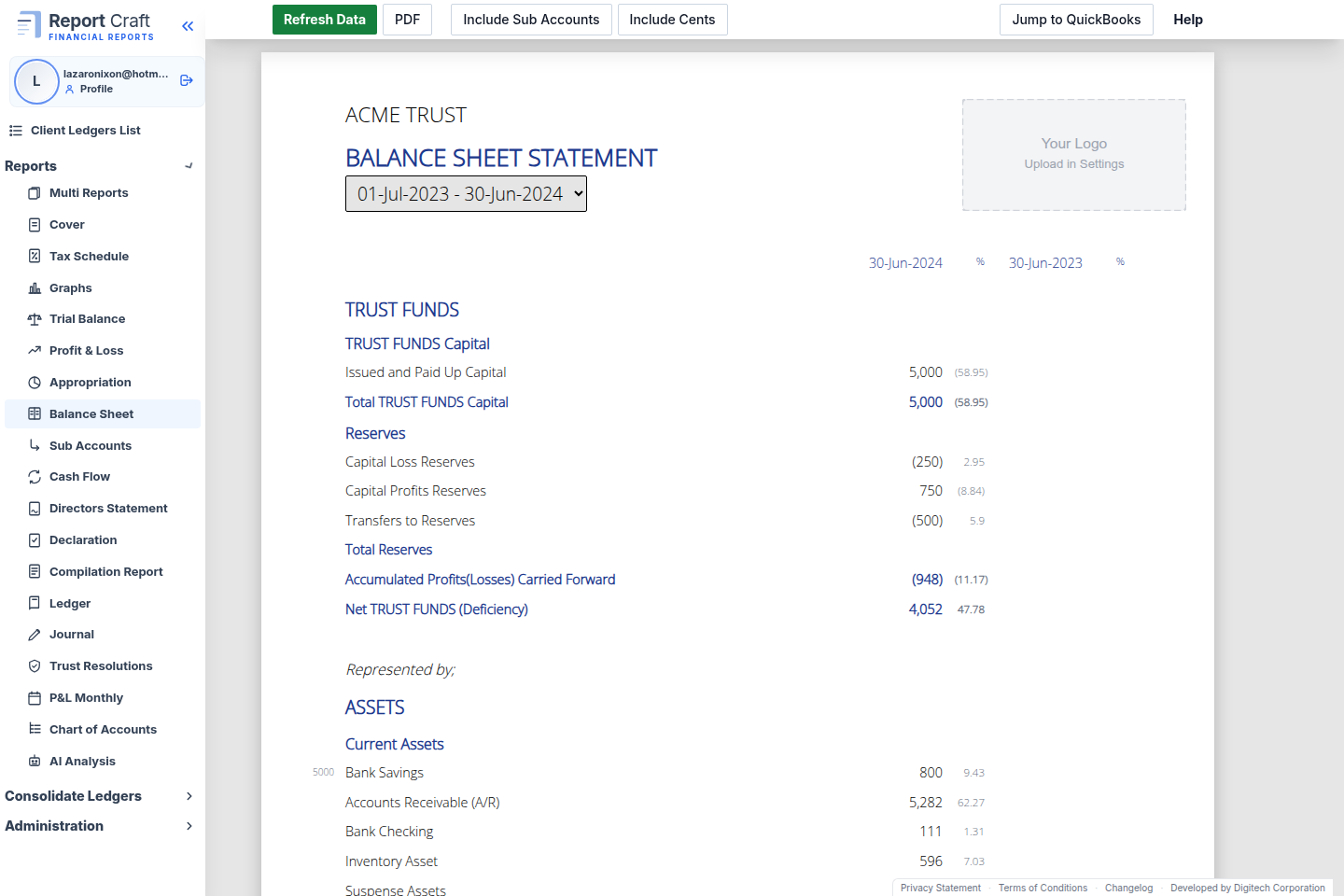Open Terms of Conditions link
The width and height of the screenshot is (1344, 896).
tap(1043, 888)
